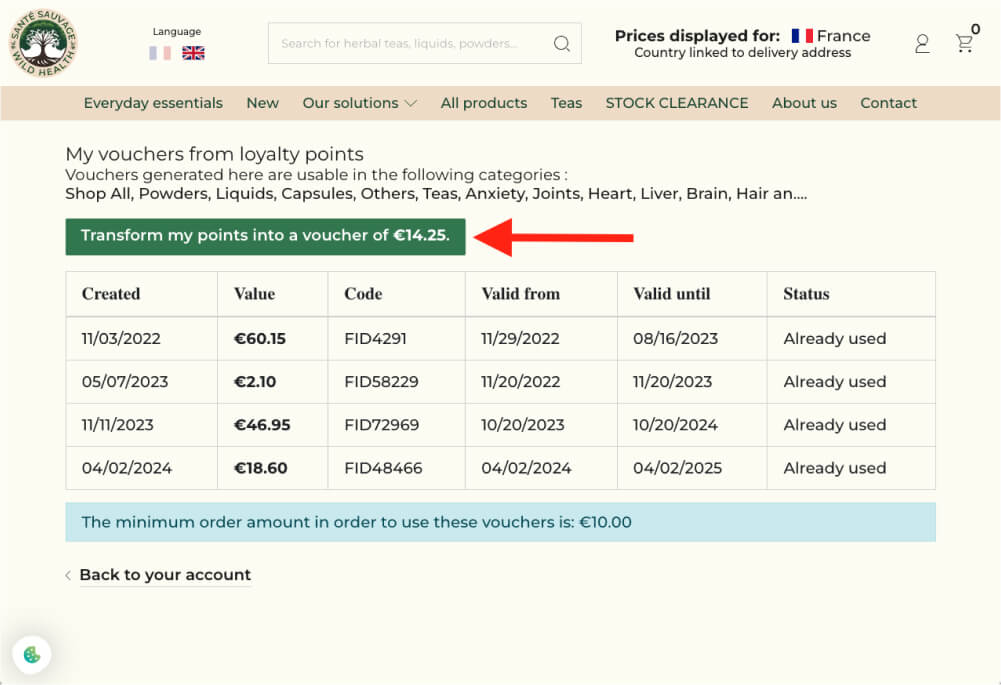Click the Santé Sauvage Wild Health logo

(43, 43)
